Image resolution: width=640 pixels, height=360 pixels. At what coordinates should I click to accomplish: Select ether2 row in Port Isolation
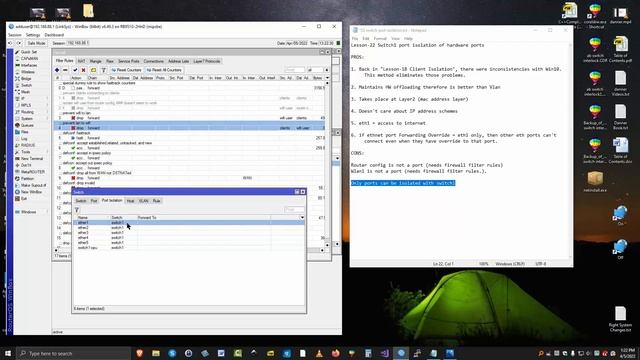click(x=189, y=228)
